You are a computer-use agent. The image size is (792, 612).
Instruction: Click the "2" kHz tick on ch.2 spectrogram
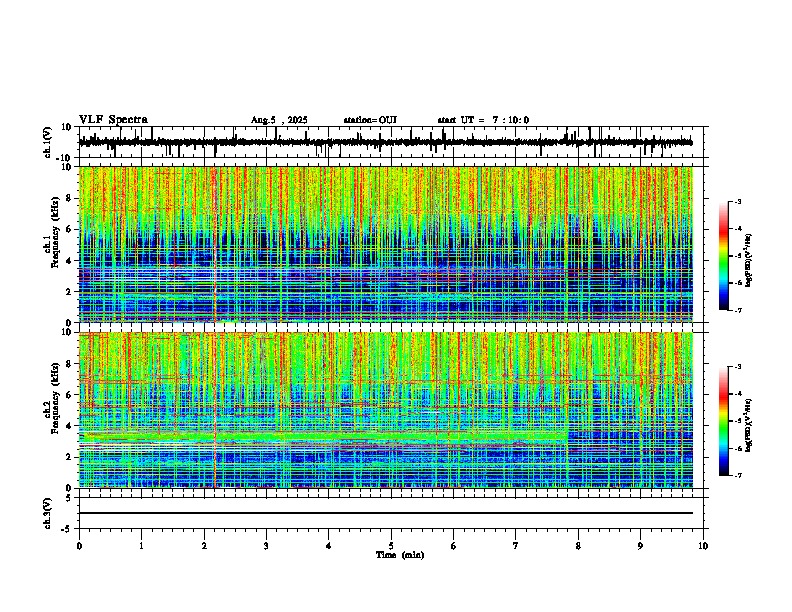(70, 457)
